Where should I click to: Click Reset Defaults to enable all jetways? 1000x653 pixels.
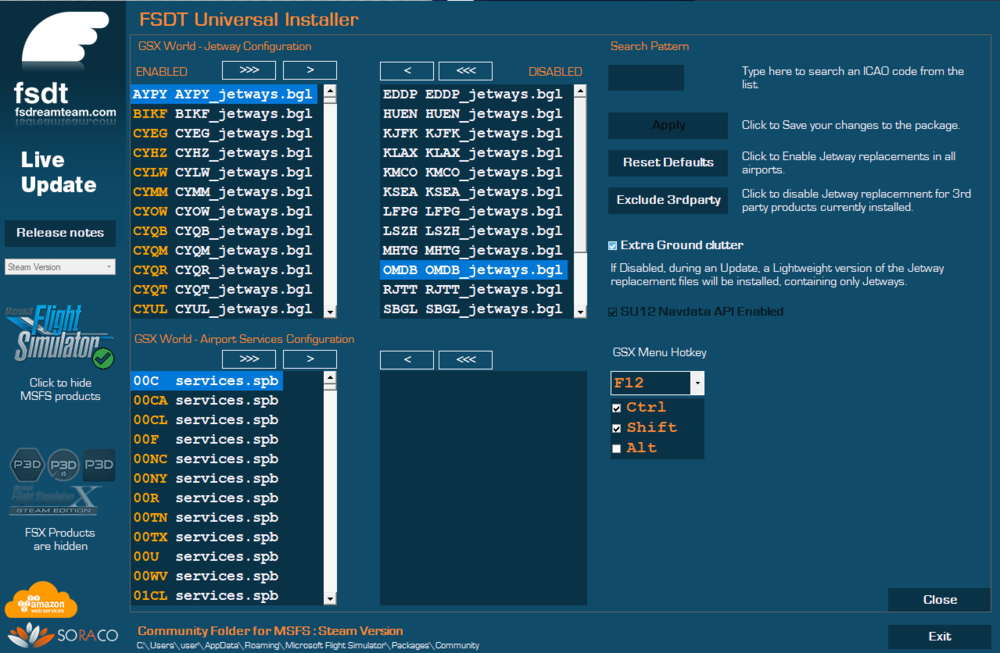pyautogui.click(x=667, y=162)
